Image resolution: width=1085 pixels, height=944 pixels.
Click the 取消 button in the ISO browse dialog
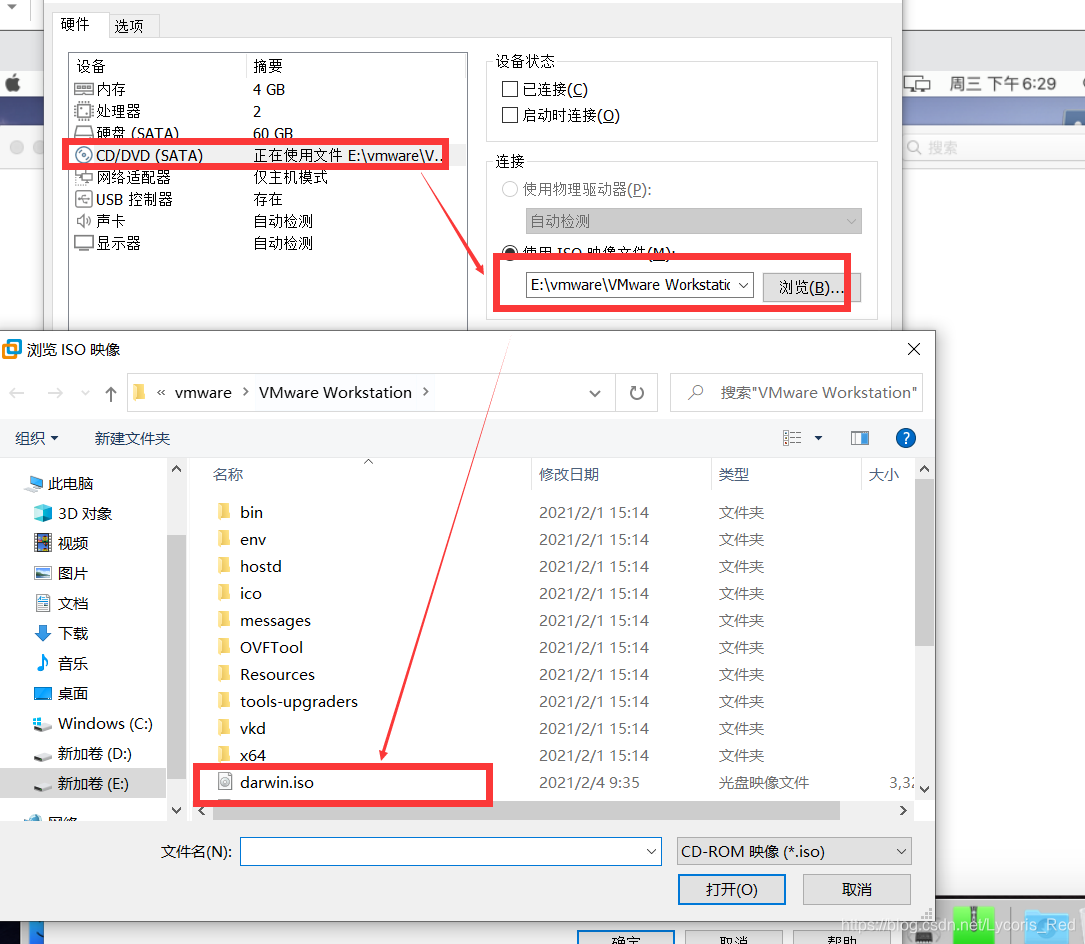click(x=857, y=889)
